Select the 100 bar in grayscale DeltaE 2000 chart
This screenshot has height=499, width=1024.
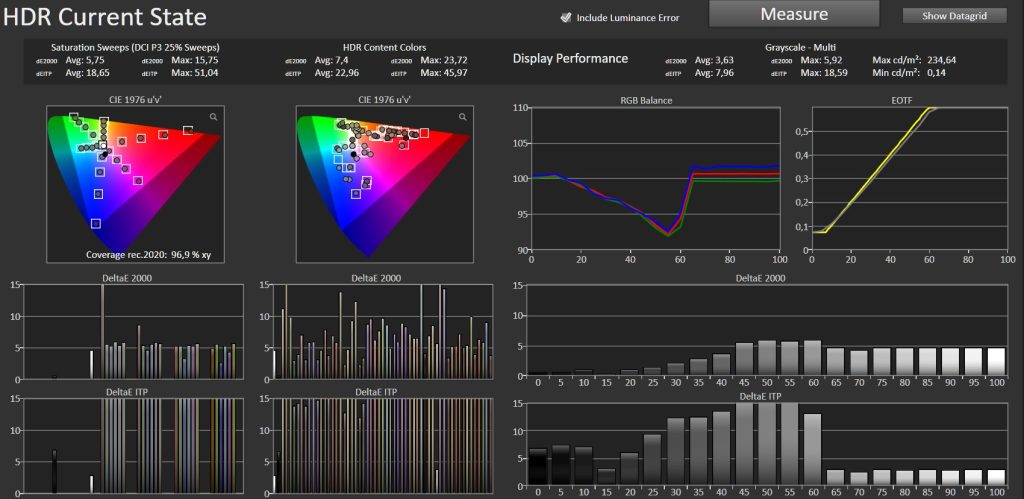coord(996,361)
